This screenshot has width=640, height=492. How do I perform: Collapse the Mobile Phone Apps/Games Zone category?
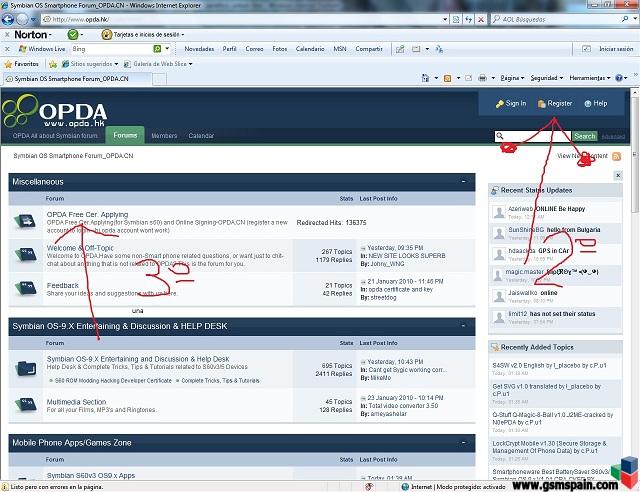tap(463, 442)
